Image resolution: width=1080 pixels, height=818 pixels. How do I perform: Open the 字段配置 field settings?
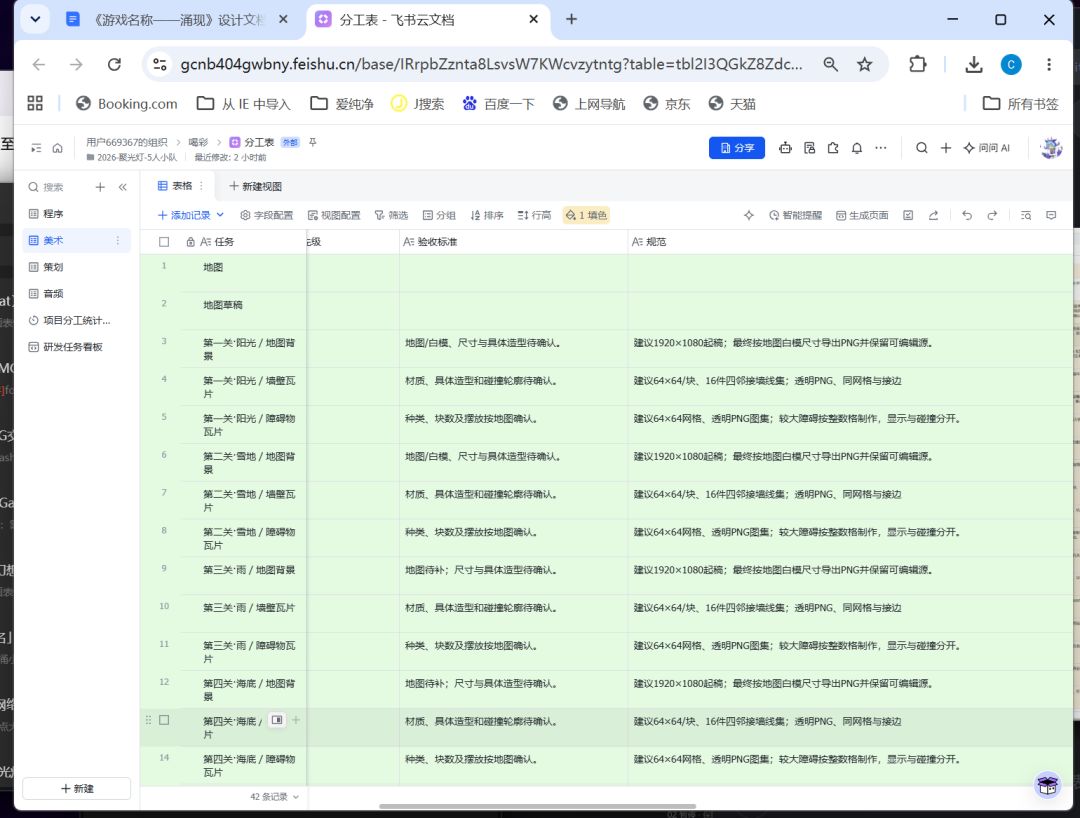click(267, 216)
